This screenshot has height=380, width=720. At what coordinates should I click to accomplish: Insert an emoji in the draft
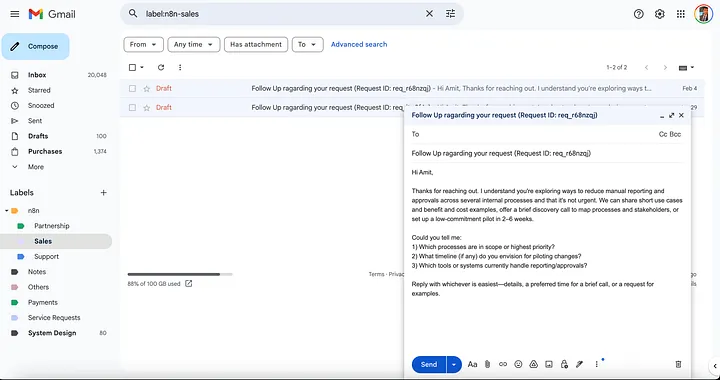[x=518, y=364]
